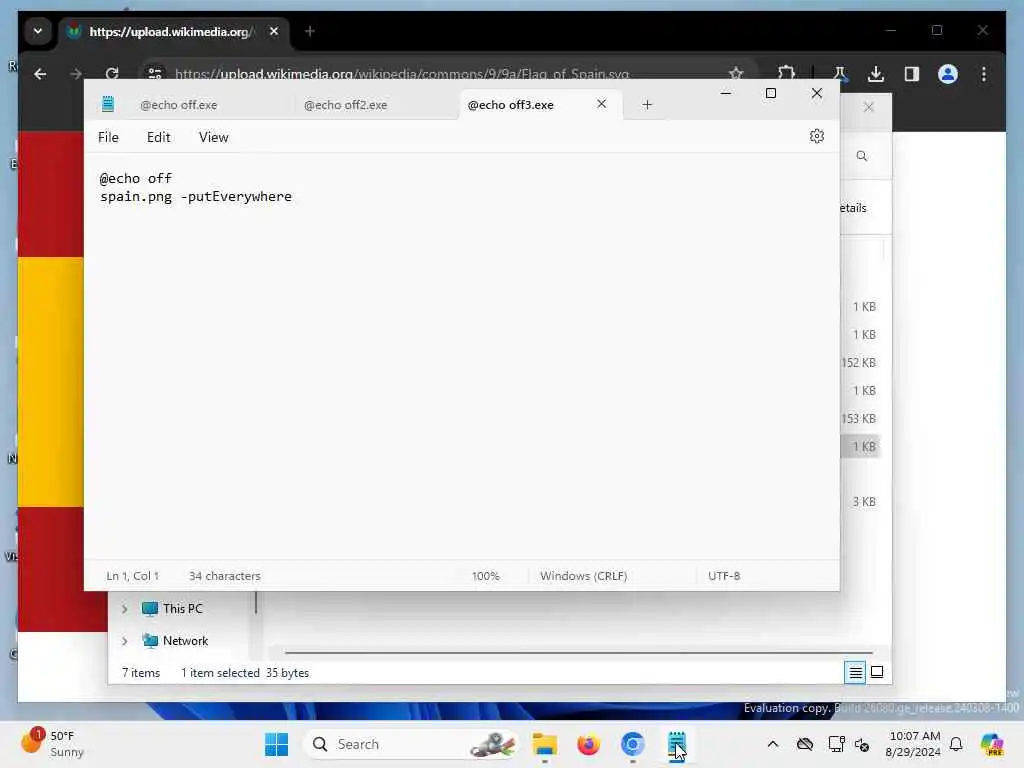
Task: Switch to the @echo off2.exe tab
Action: pyautogui.click(x=345, y=104)
